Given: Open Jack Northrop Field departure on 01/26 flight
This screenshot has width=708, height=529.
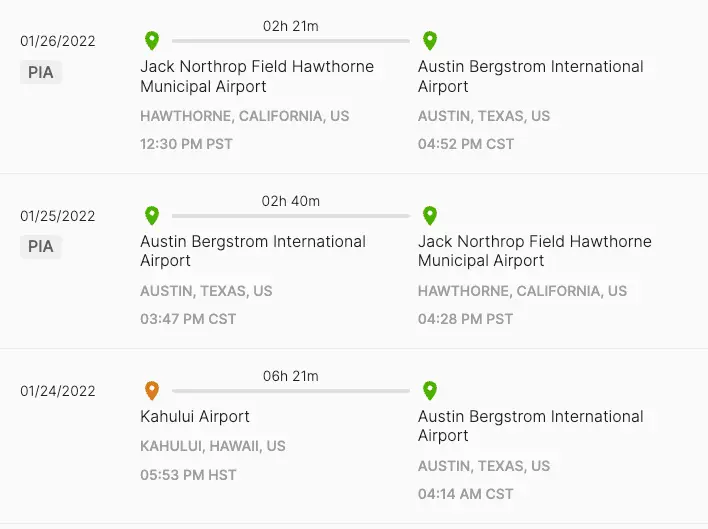Looking at the screenshot, I should coord(257,76).
